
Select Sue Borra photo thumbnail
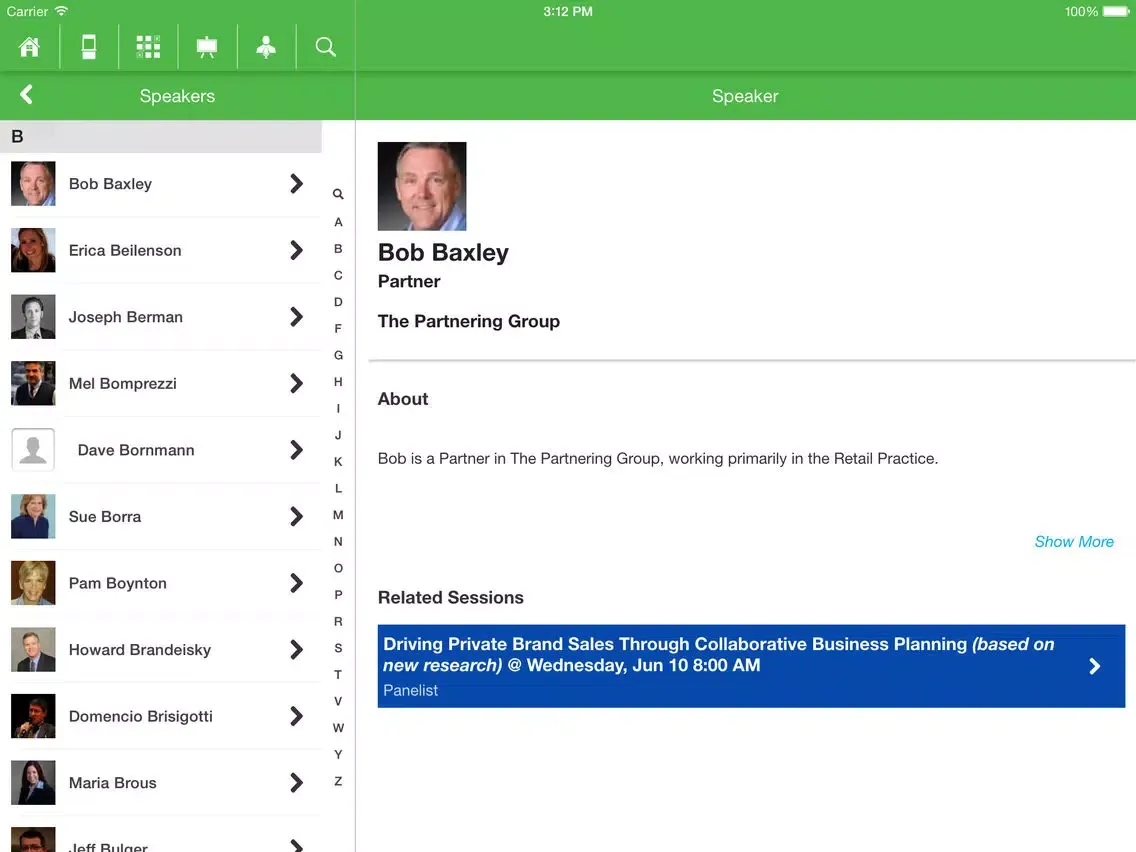tap(33, 517)
